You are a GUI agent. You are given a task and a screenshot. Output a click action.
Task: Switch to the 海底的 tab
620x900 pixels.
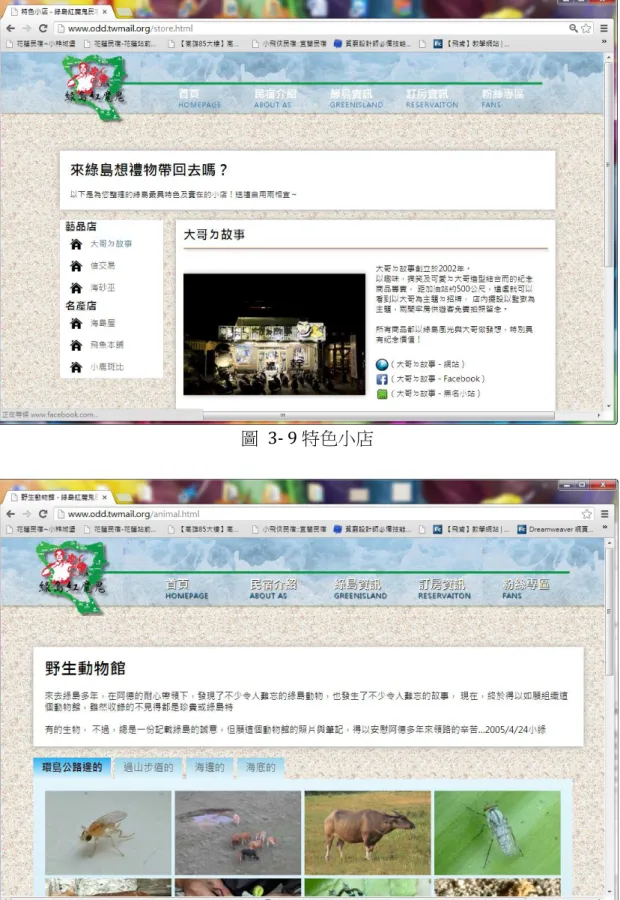261,767
